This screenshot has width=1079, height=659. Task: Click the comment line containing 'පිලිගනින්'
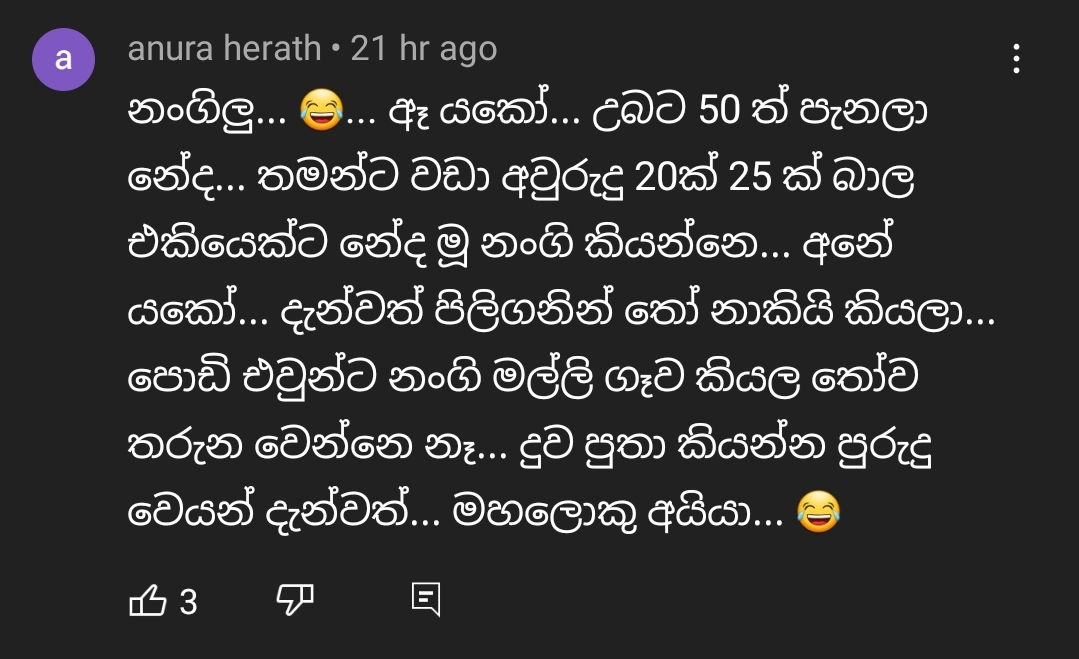(x=562, y=310)
